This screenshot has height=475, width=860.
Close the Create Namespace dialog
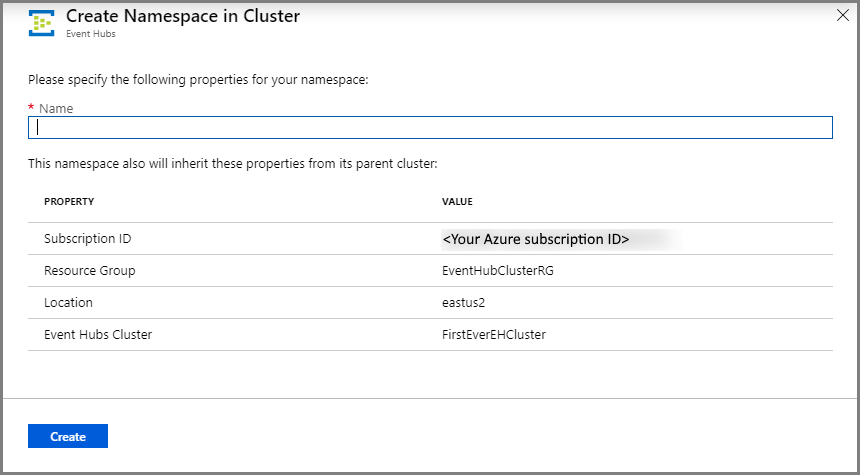pos(841,15)
